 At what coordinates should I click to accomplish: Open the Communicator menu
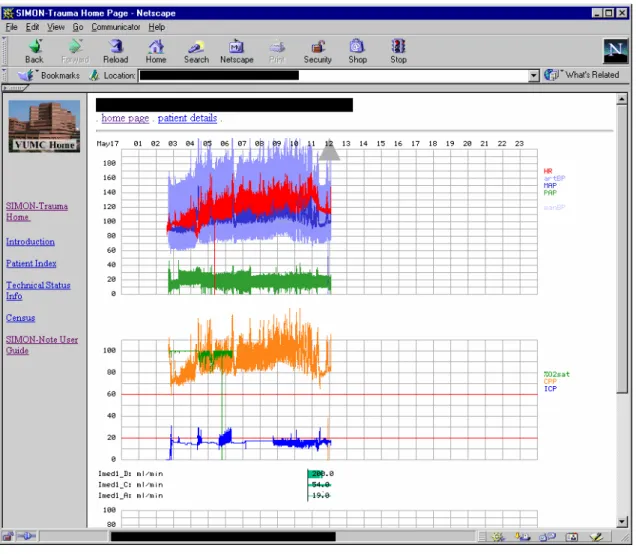(x=116, y=27)
